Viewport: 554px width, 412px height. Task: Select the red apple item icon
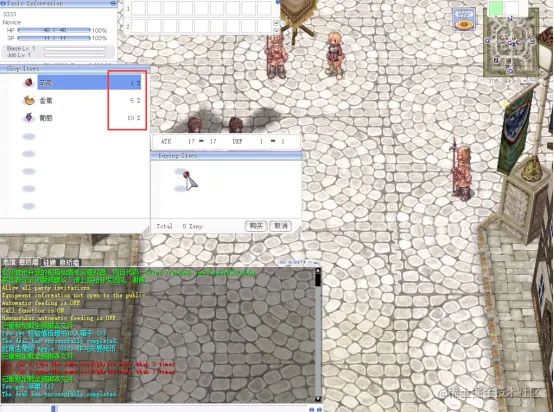tap(29, 83)
